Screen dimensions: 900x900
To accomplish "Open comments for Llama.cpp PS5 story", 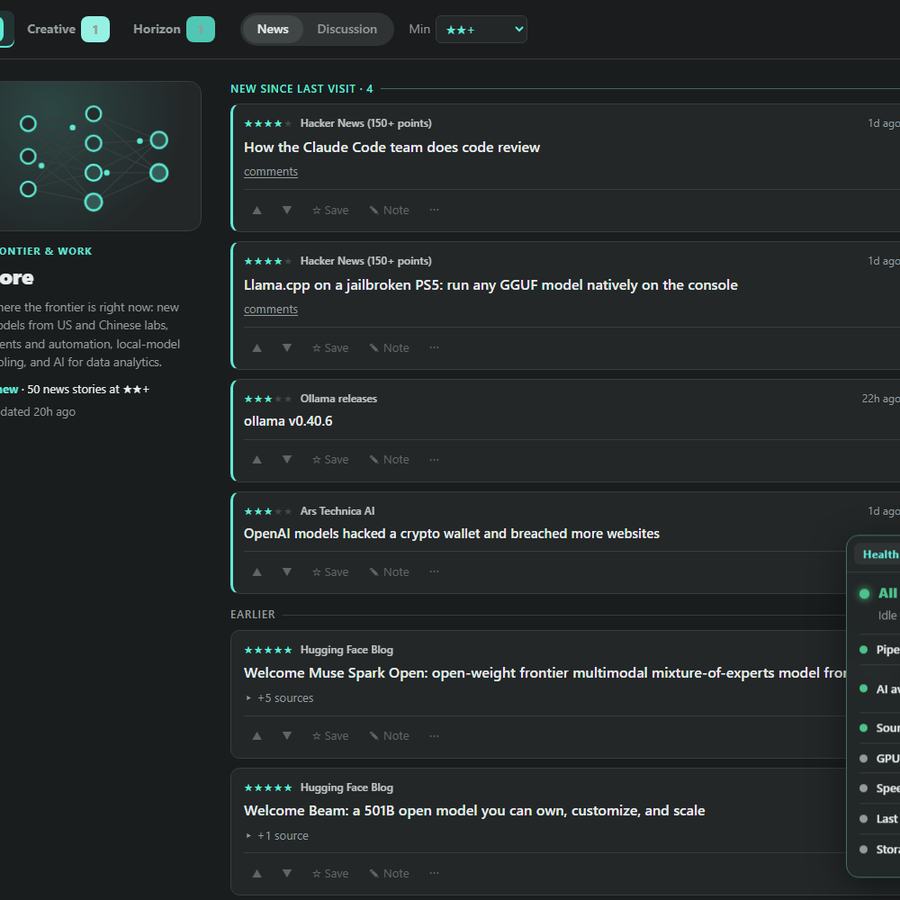I will click(x=271, y=309).
